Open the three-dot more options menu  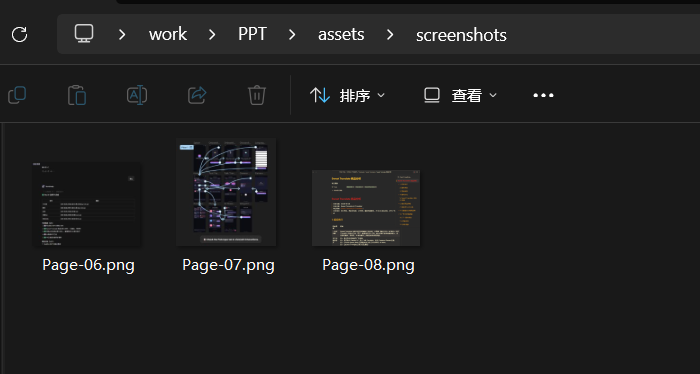pos(543,95)
